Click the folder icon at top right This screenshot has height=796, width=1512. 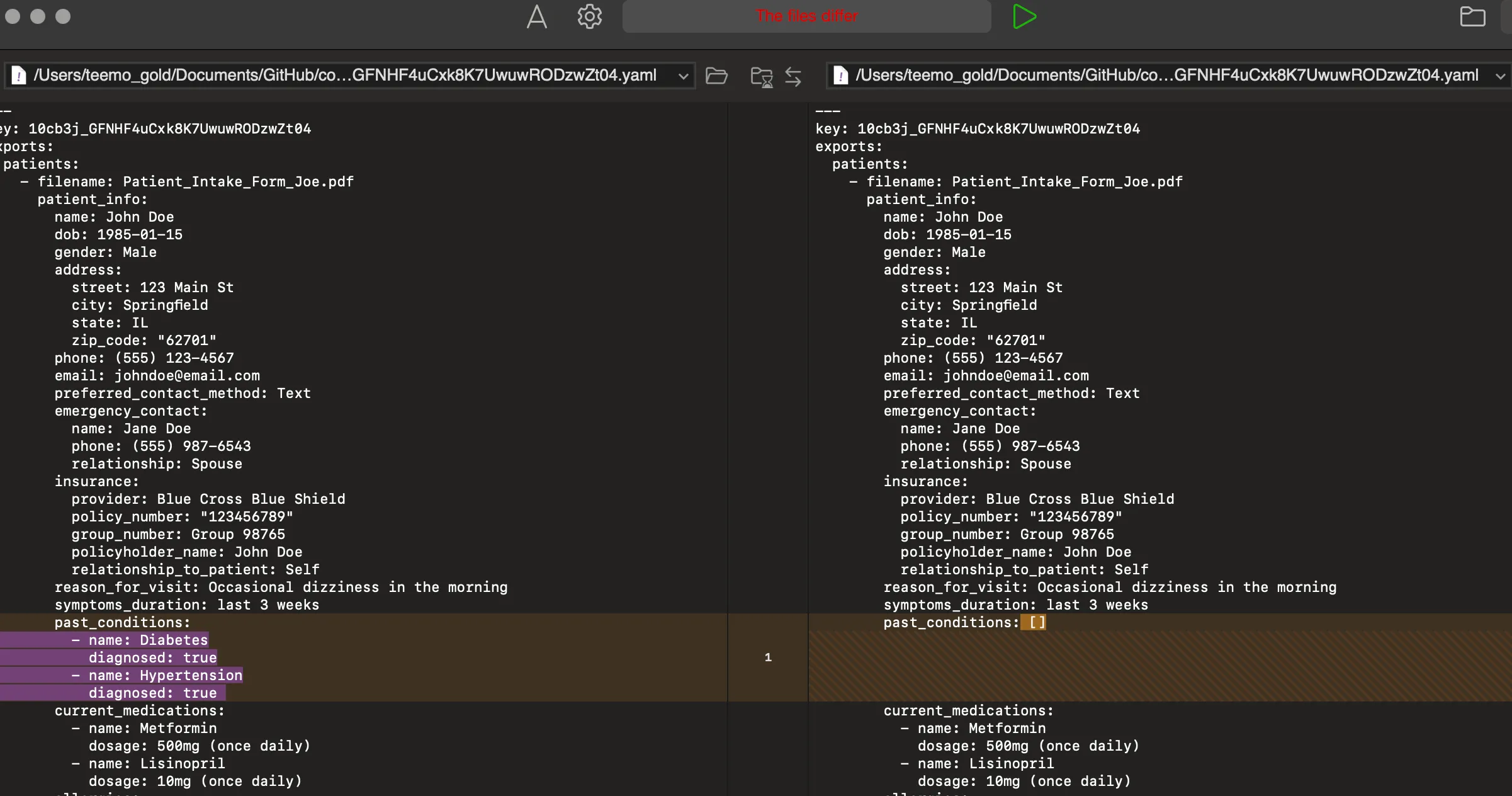1472,17
